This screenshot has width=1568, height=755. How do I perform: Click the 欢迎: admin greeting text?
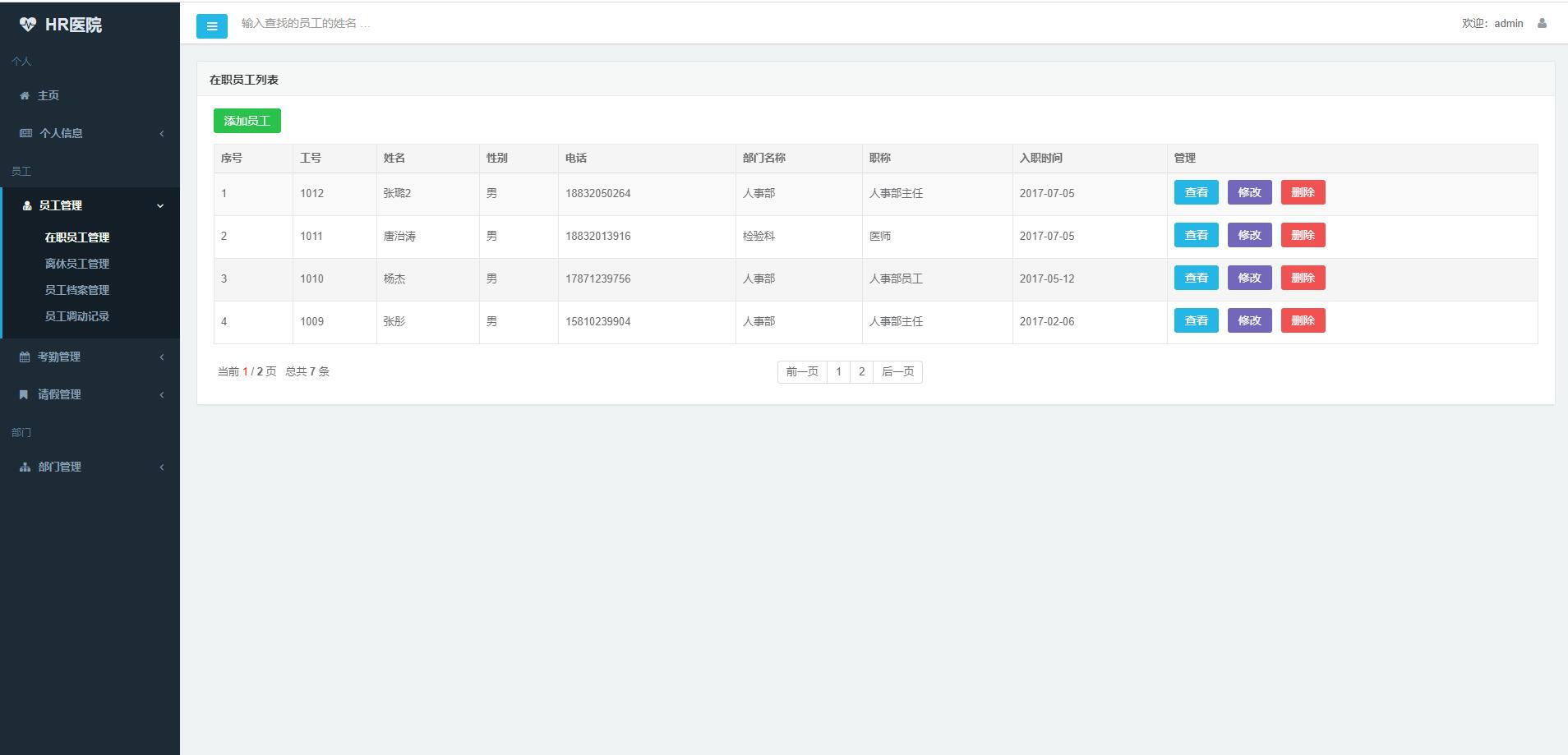[1492, 24]
